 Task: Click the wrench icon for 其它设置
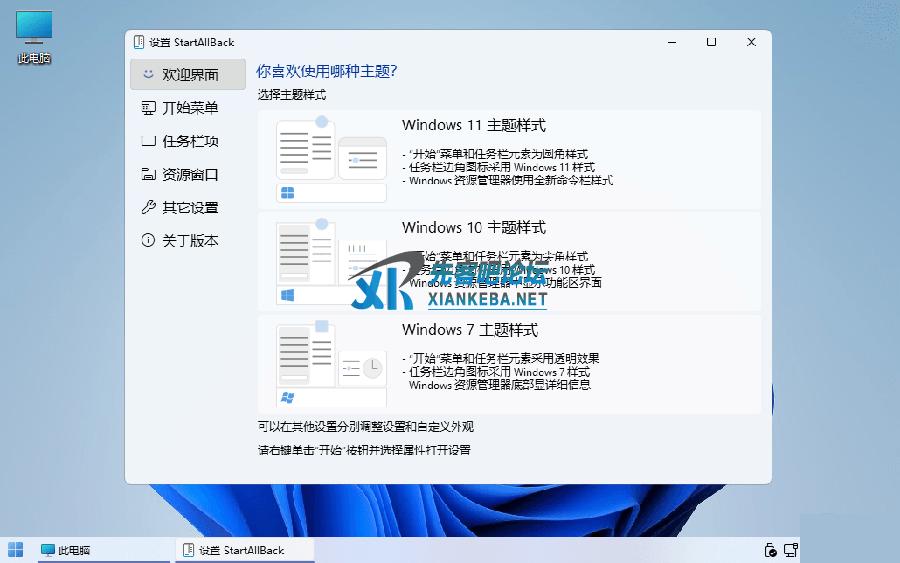(148, 207)
